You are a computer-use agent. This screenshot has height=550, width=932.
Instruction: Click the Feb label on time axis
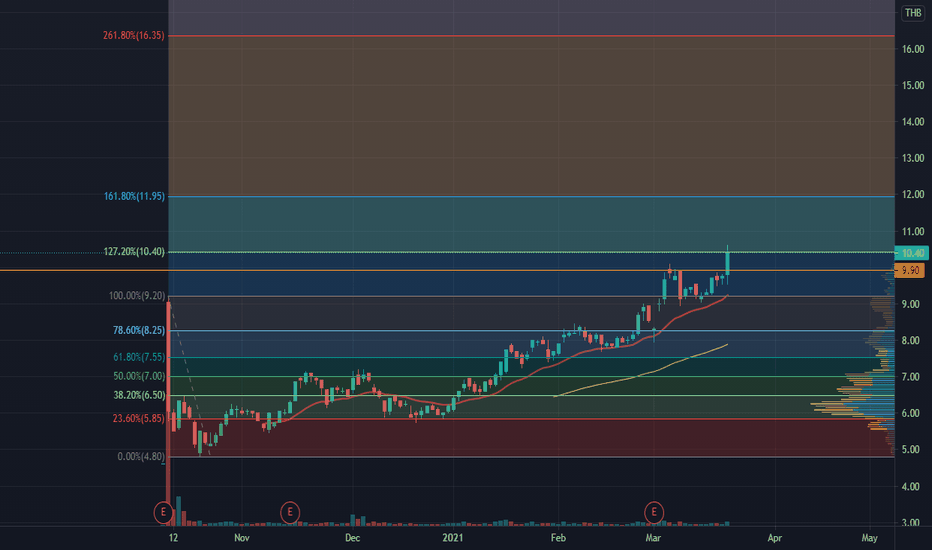point(558,538)
